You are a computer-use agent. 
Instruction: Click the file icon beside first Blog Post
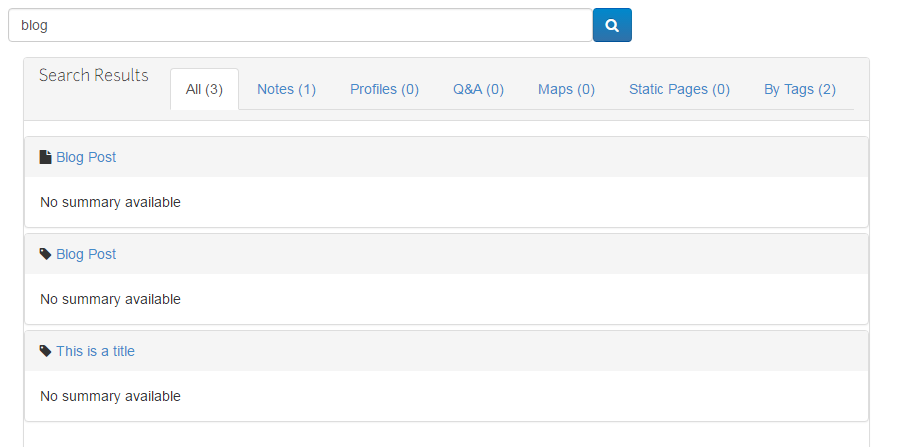[45, 157]
